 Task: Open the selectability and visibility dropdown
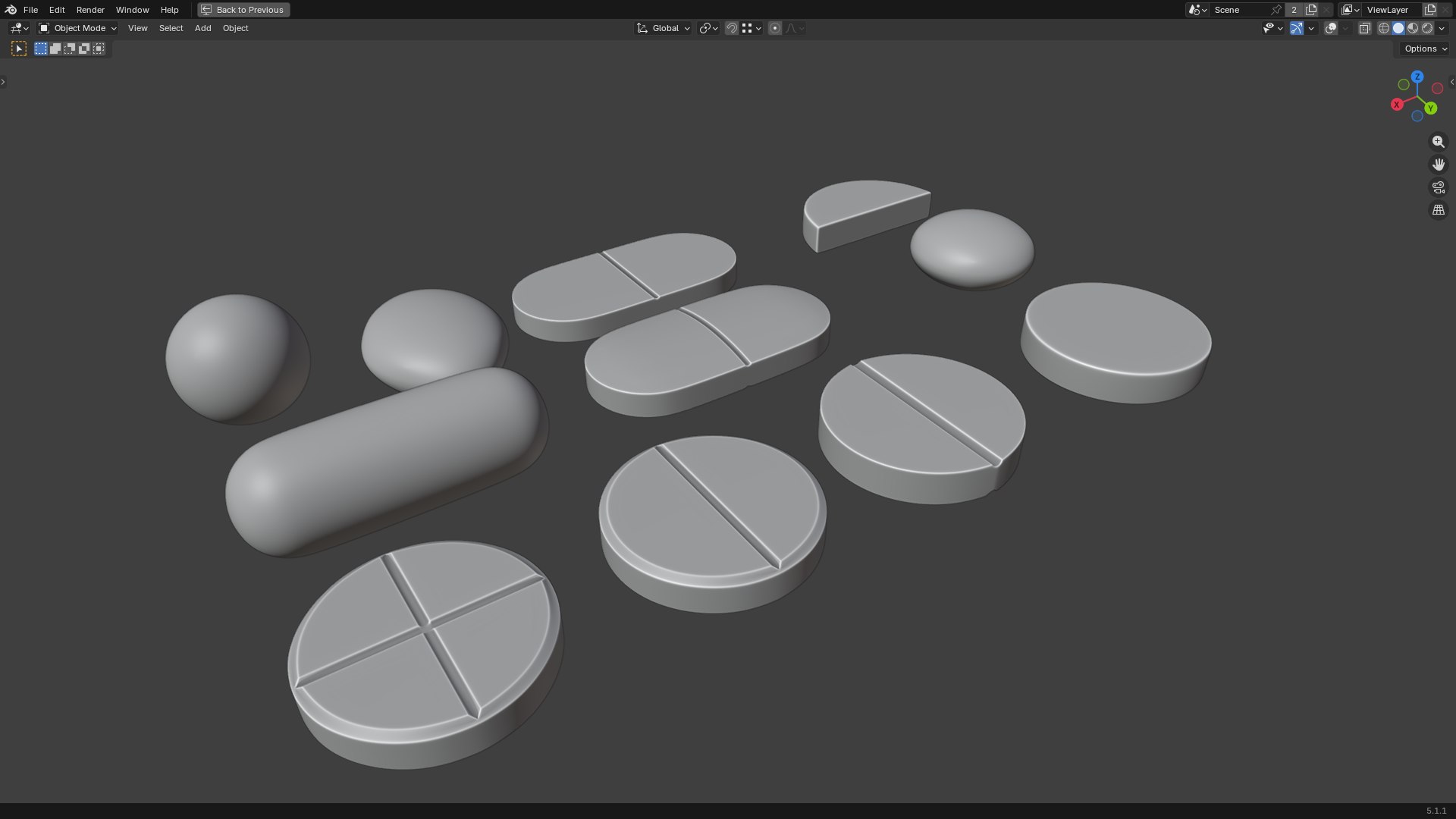(1272, 28)
